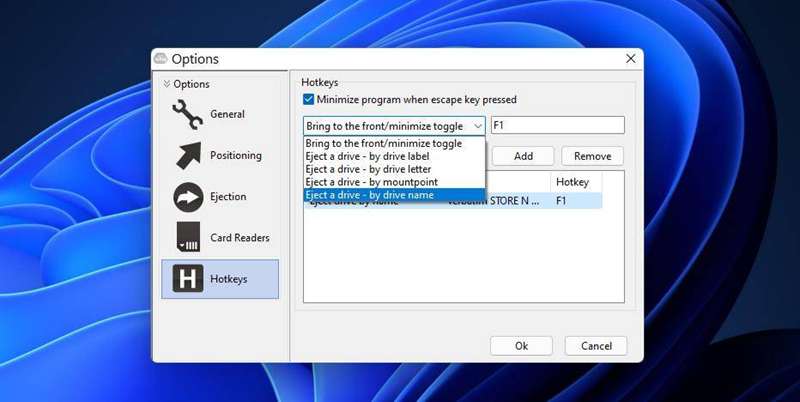This screenshot has height=402, width=800.
Task: Select the Positioning arrow icon
Action: (188, 156)
